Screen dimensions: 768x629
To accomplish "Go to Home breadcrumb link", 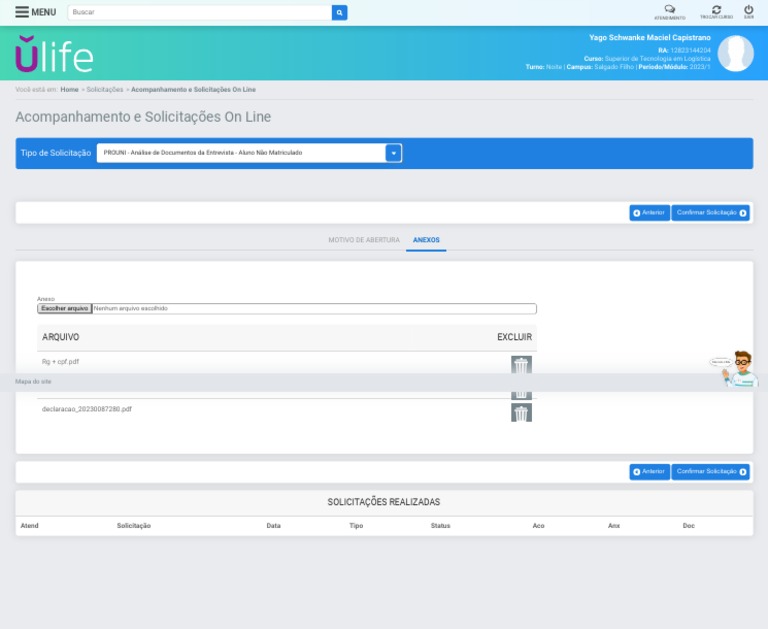I will [69, 89].
